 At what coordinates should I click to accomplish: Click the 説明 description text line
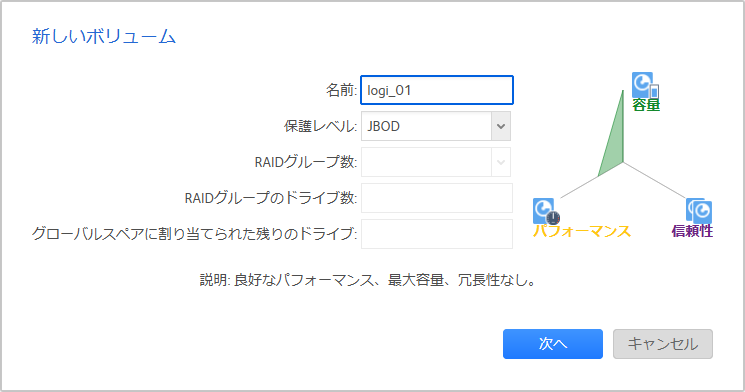tap(368, 280)
